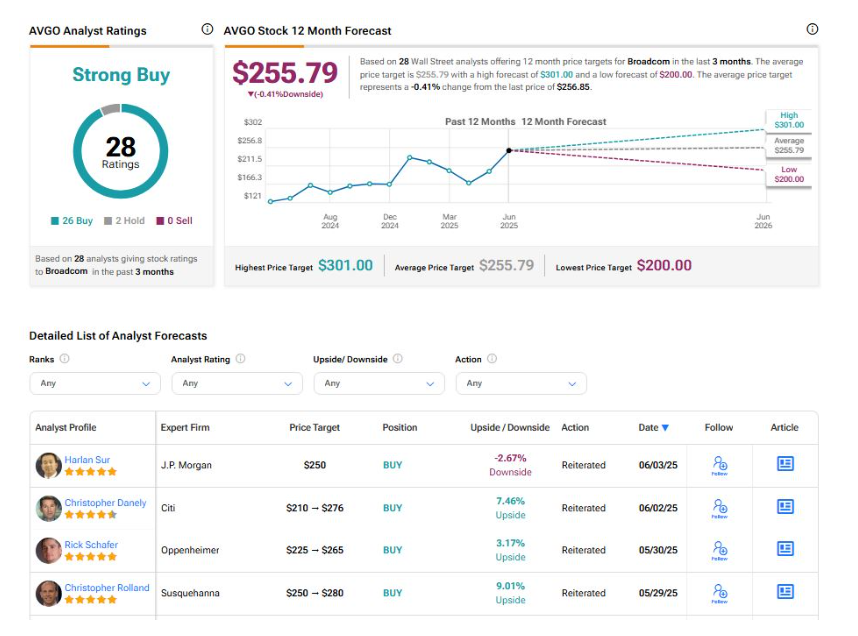Click the info icon next to Action filter

[492, 359]
